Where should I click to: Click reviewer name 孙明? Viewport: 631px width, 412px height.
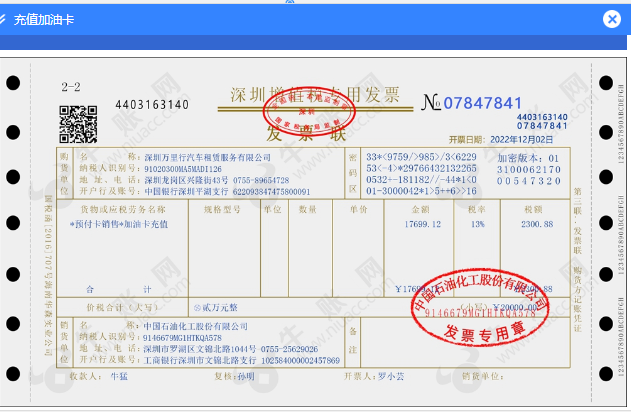tap(246, 376)
